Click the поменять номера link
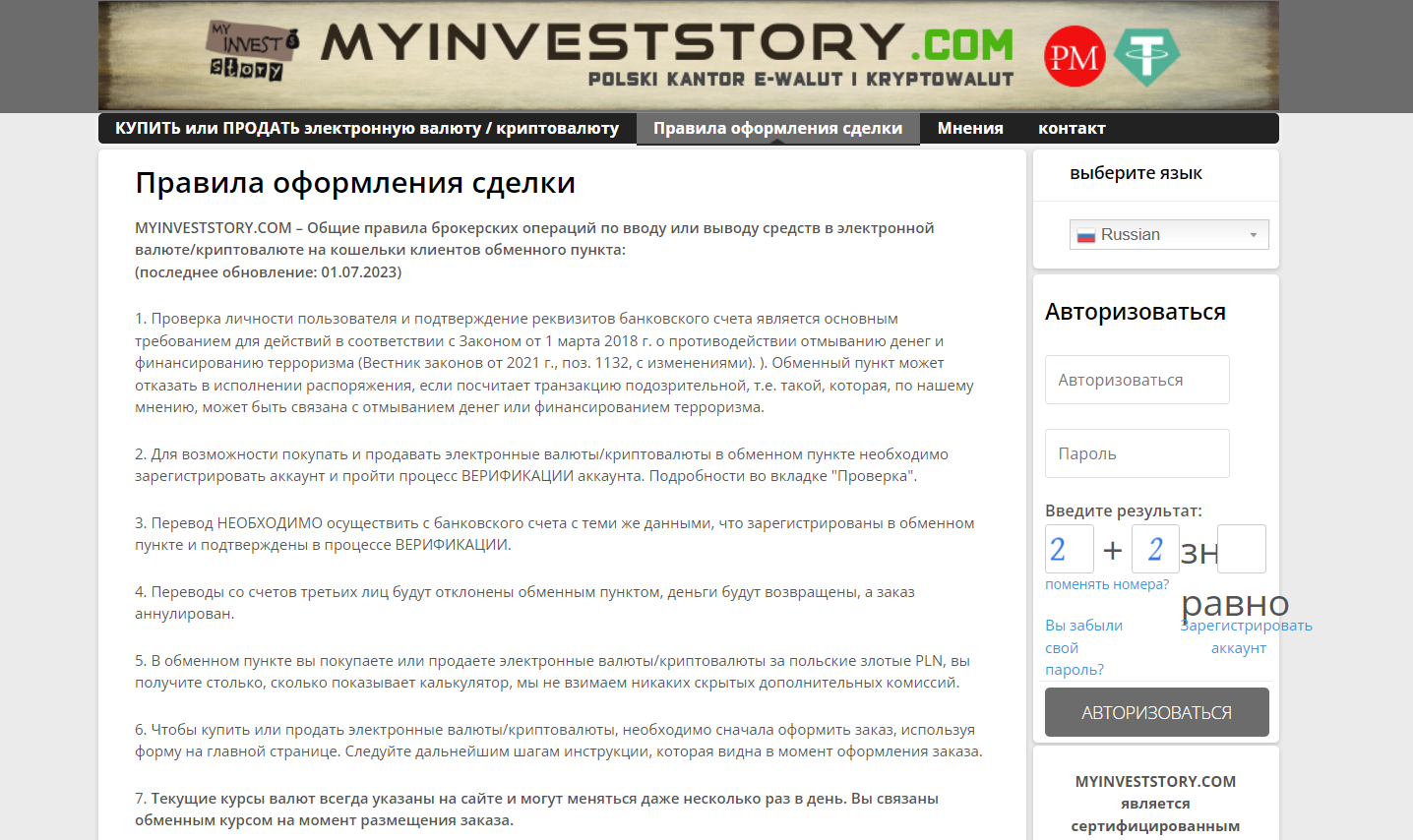This screenshot has width=1413, height=840. (x=1107, y=584)
